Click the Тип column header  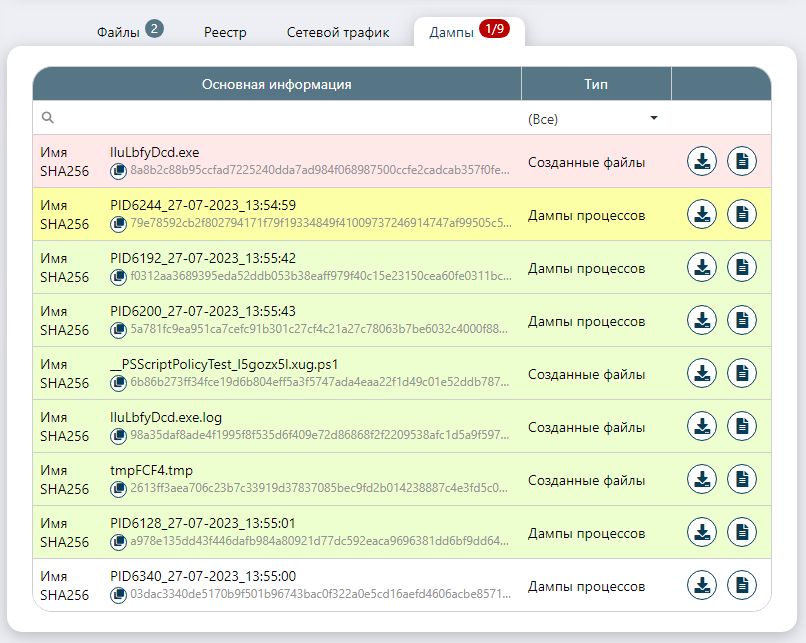(595, 85)
